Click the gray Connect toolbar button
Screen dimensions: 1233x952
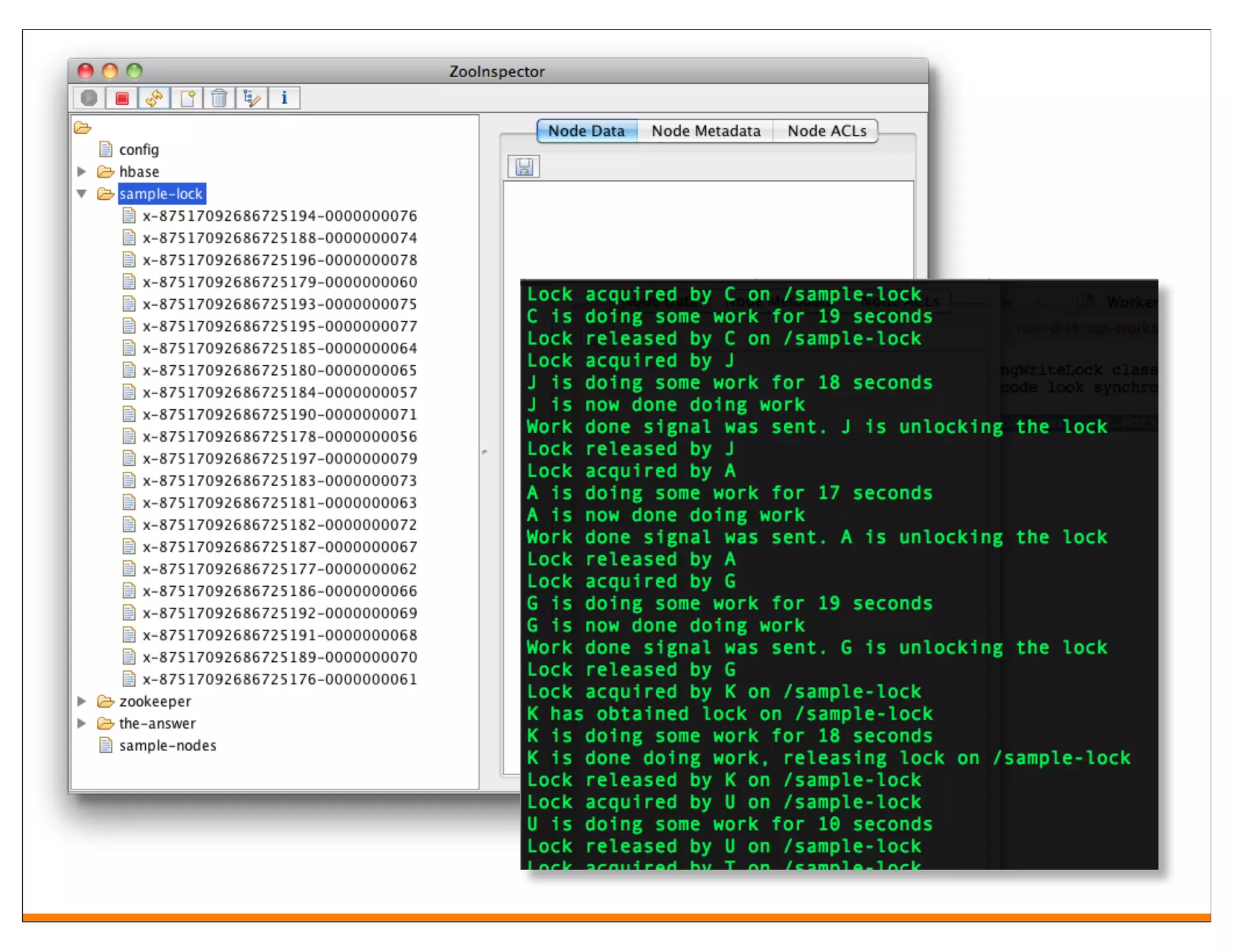pyautogui.click(x=89, y=98)
